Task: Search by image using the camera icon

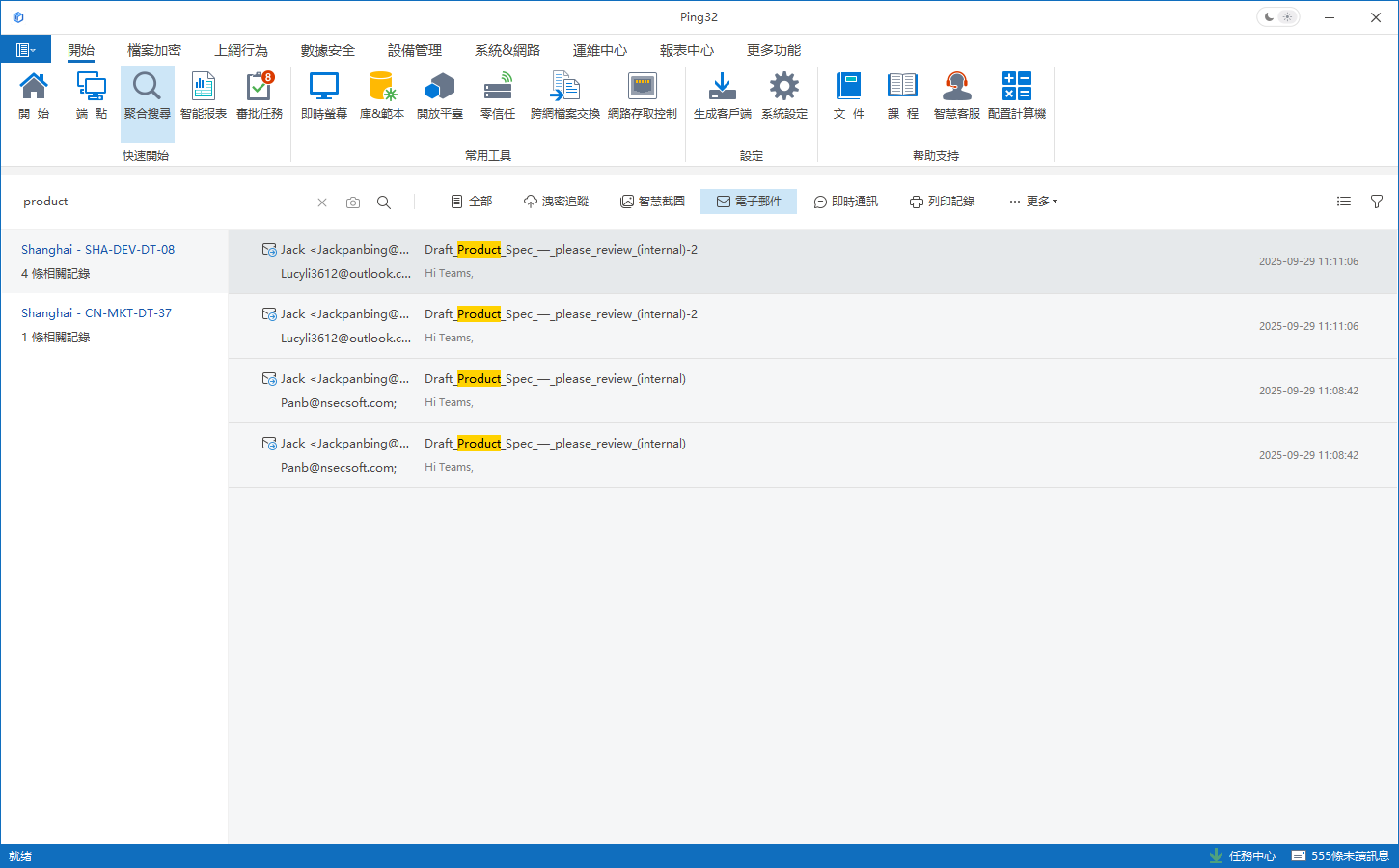Action: pos(353,203)
